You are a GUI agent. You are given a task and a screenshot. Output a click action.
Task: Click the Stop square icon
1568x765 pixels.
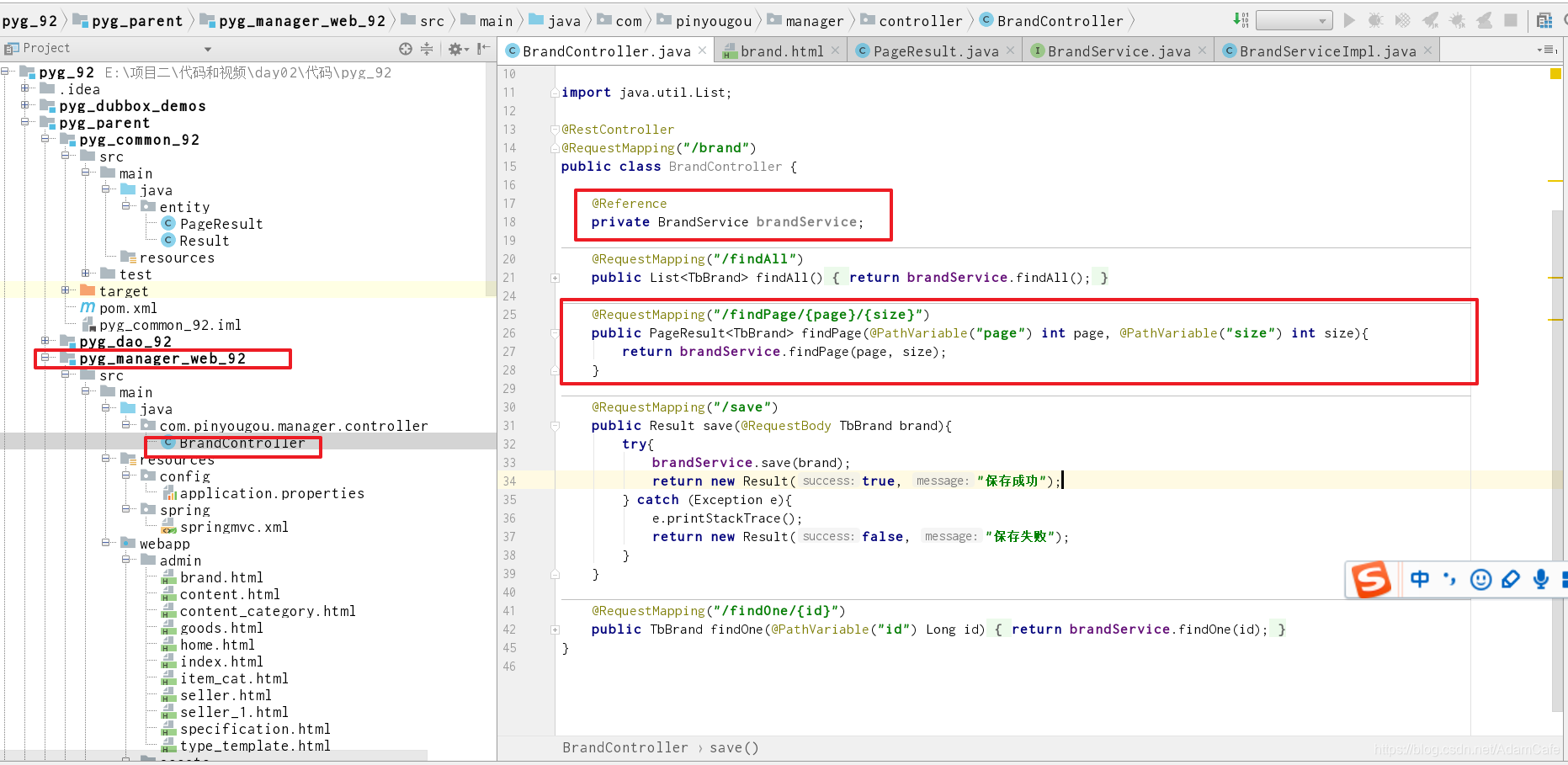tap(1511, 20)
